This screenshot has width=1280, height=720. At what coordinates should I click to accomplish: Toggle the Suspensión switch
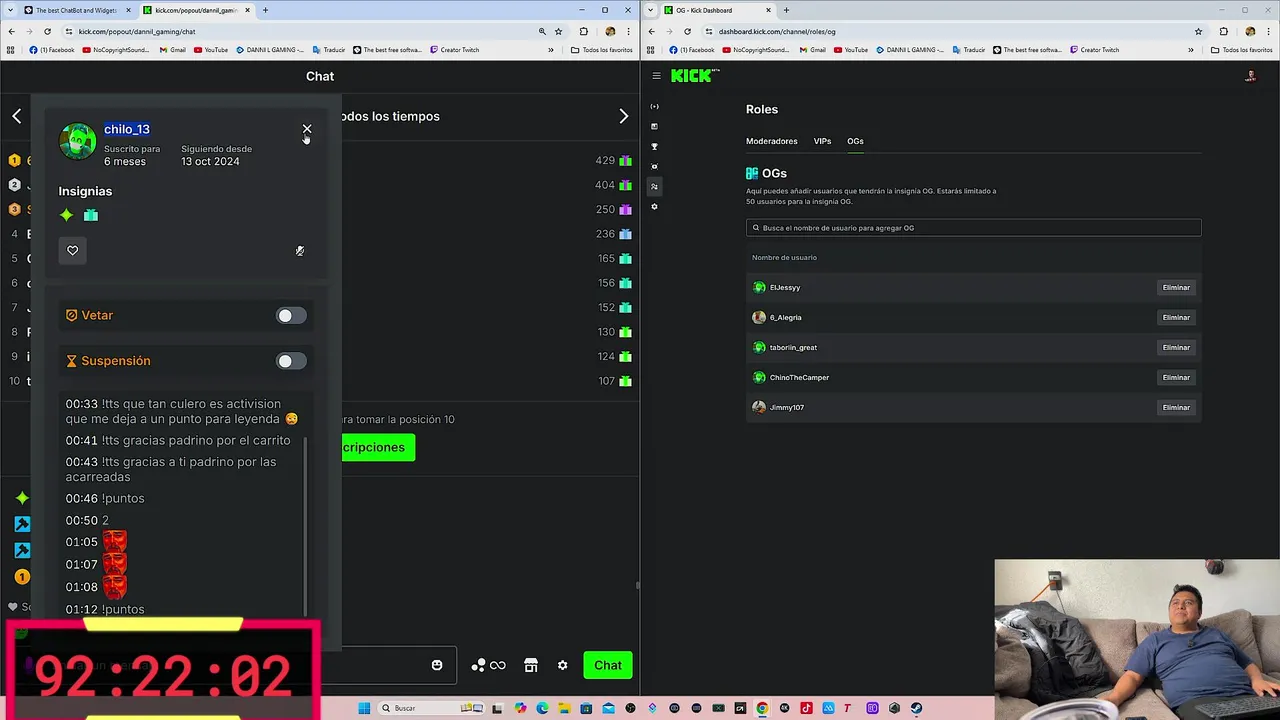[x=291, y=361]
